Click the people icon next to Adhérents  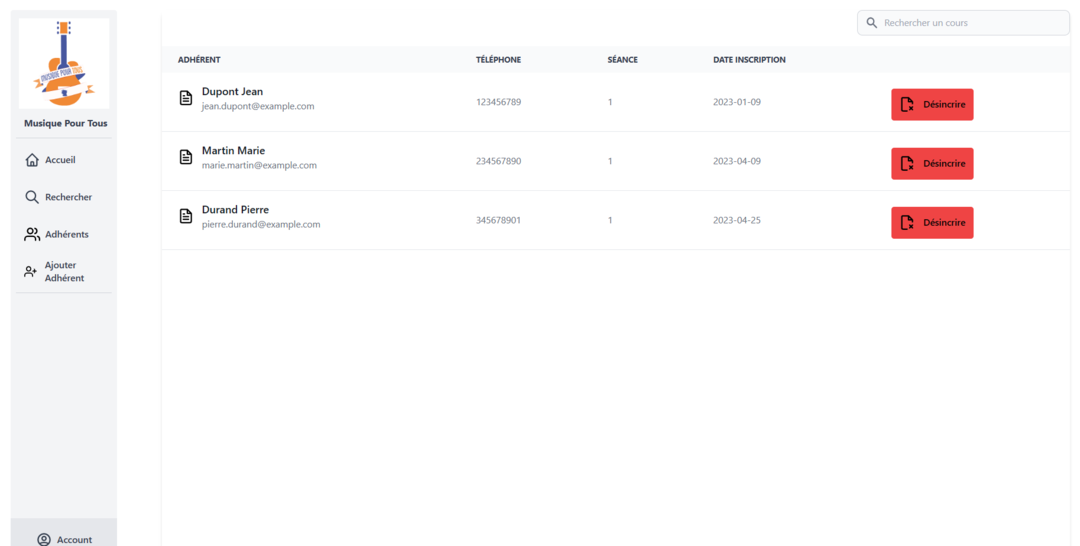pyautogui.click(x=32, y=234)
